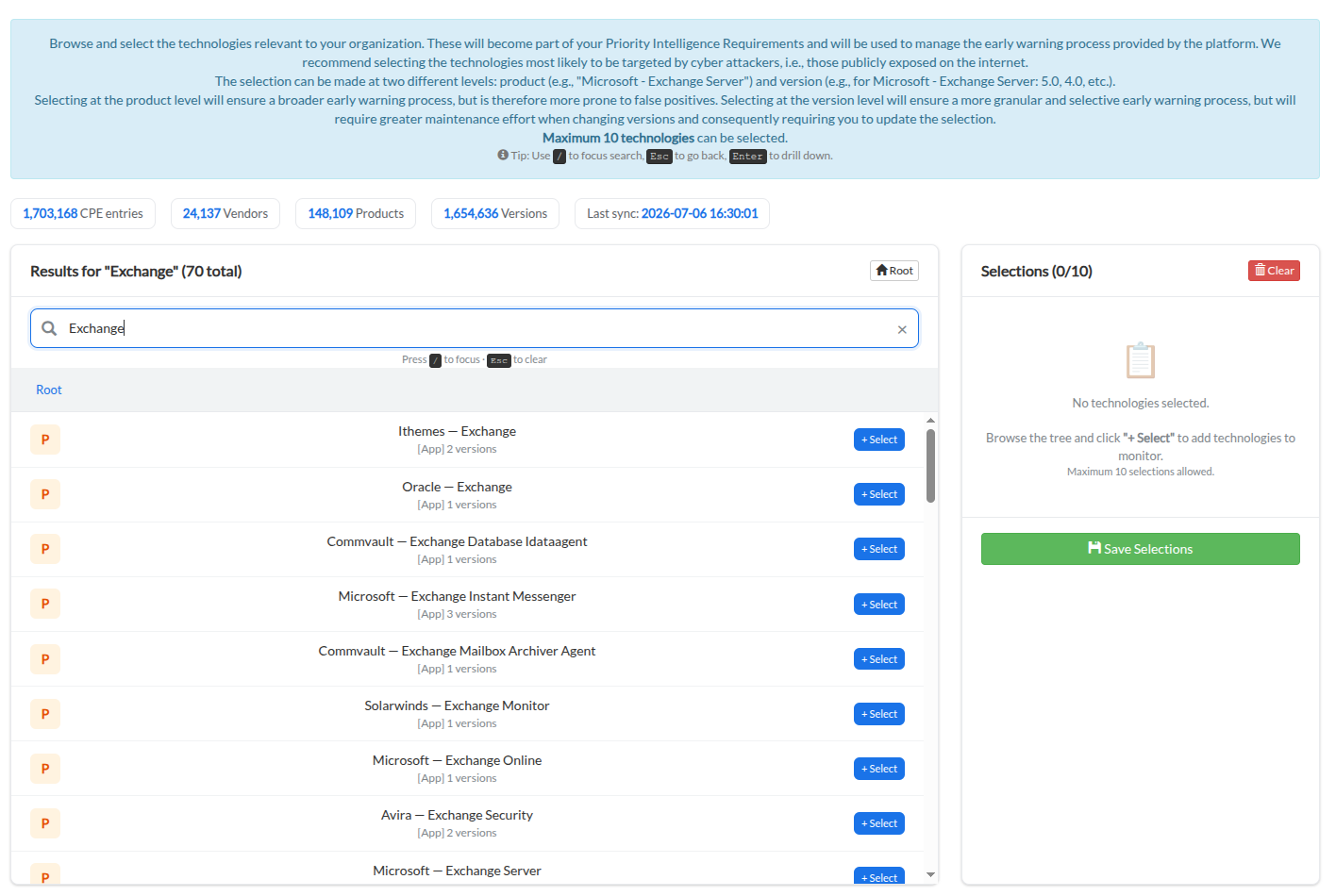Select Microsoft — Exchange Server
1336x896 pixels.
pyautogui.click(x=879, y=876)
